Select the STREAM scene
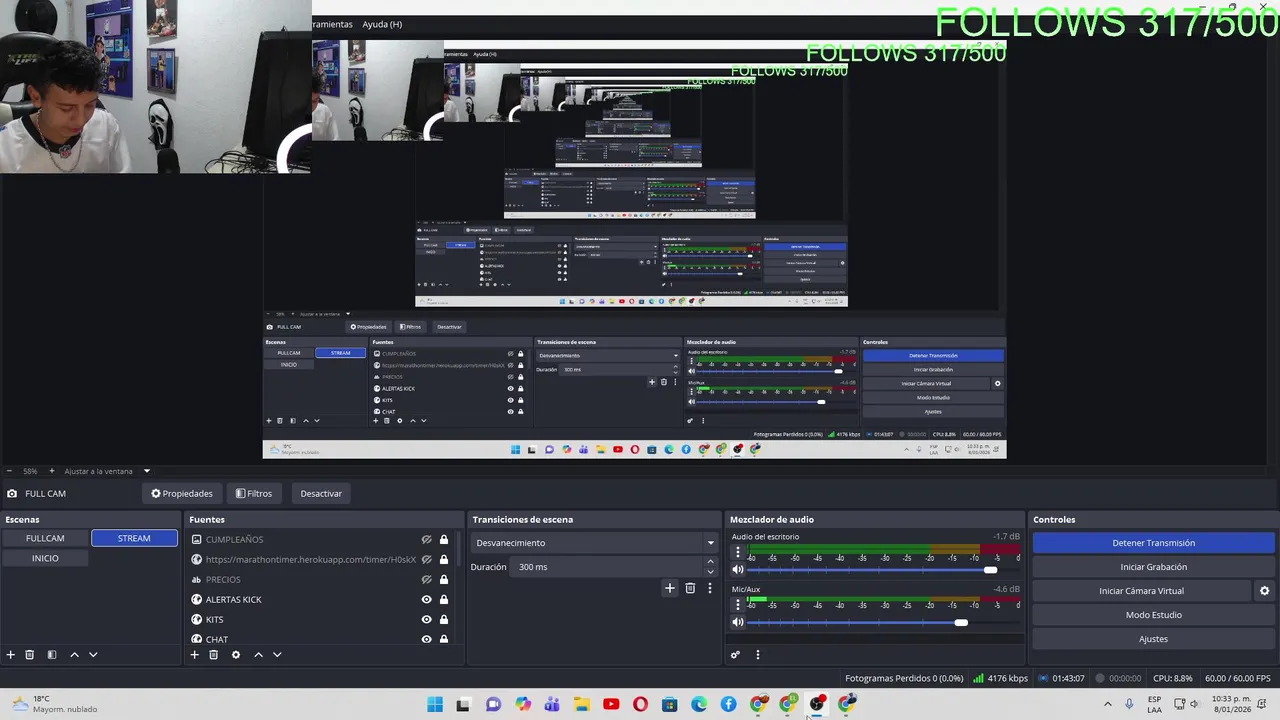The image size is (1280, 720). click(134, 538)
